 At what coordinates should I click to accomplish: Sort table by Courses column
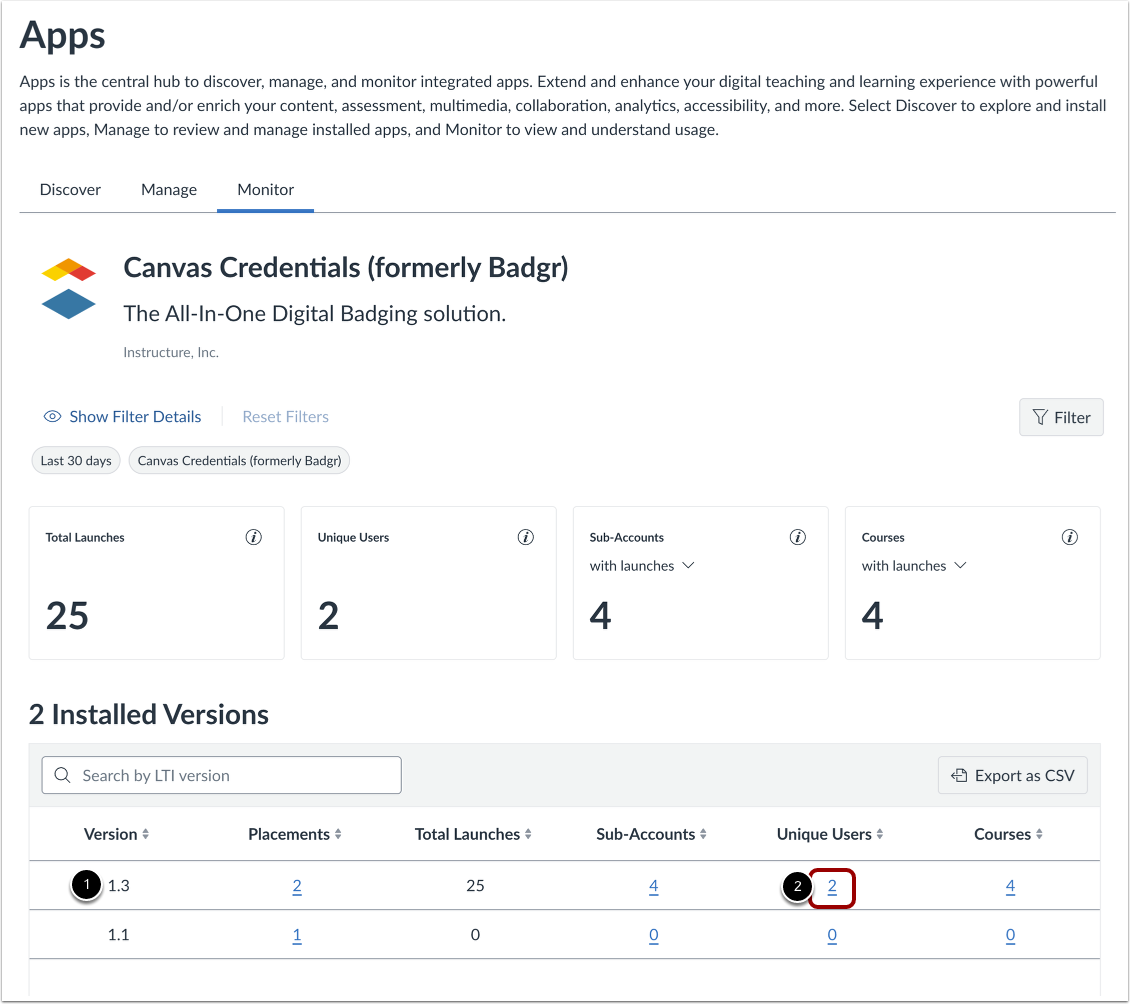pyautogui.click(x=1008, y=834)
